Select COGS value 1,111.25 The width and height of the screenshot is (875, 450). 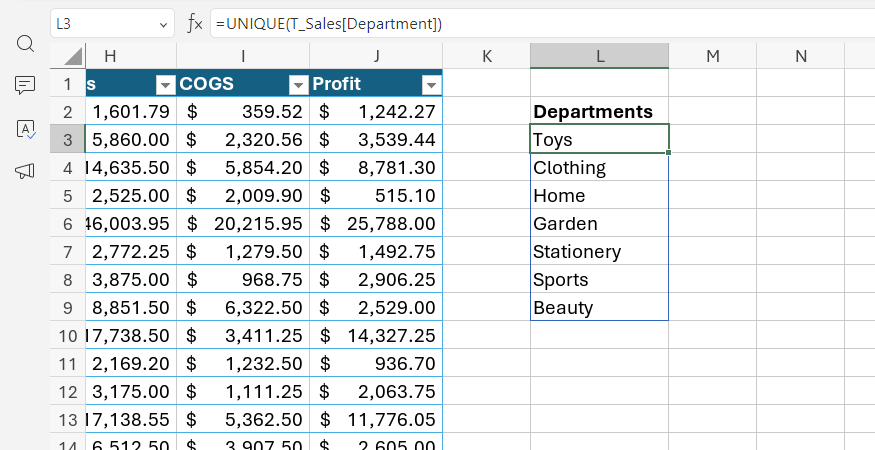(243, 391)
